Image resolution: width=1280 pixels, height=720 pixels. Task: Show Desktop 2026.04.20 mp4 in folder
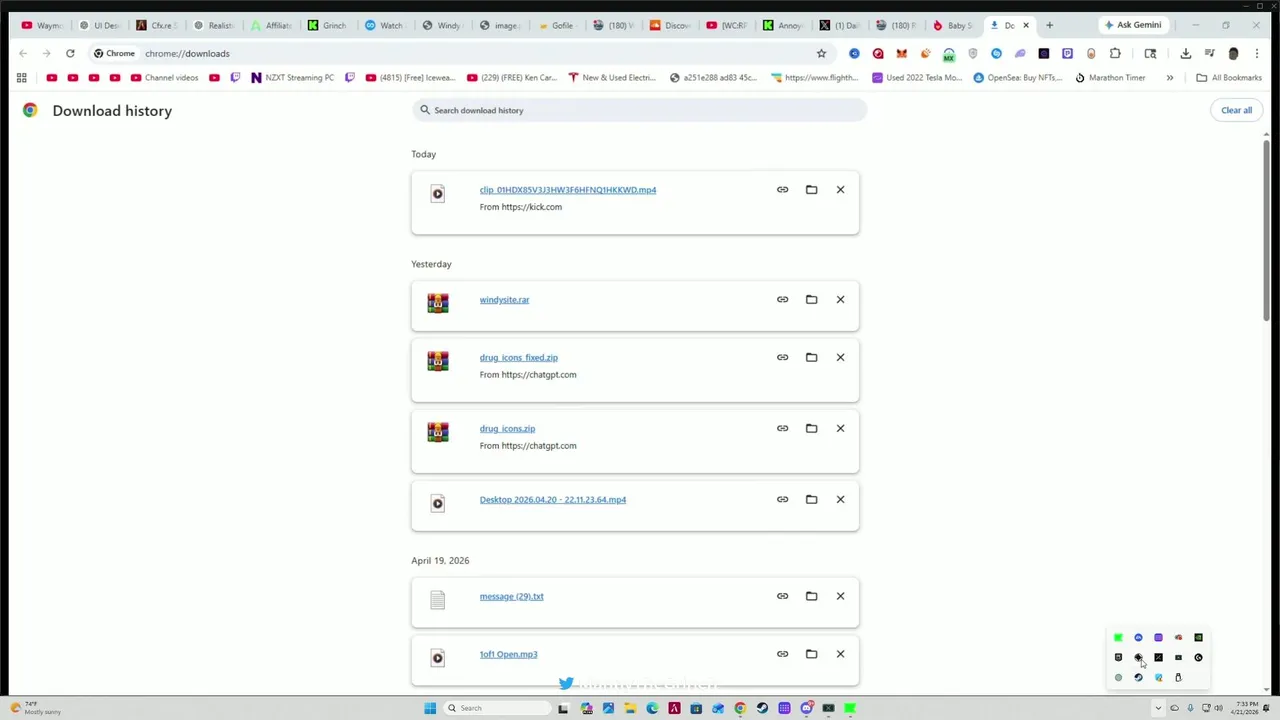[811, 499]
